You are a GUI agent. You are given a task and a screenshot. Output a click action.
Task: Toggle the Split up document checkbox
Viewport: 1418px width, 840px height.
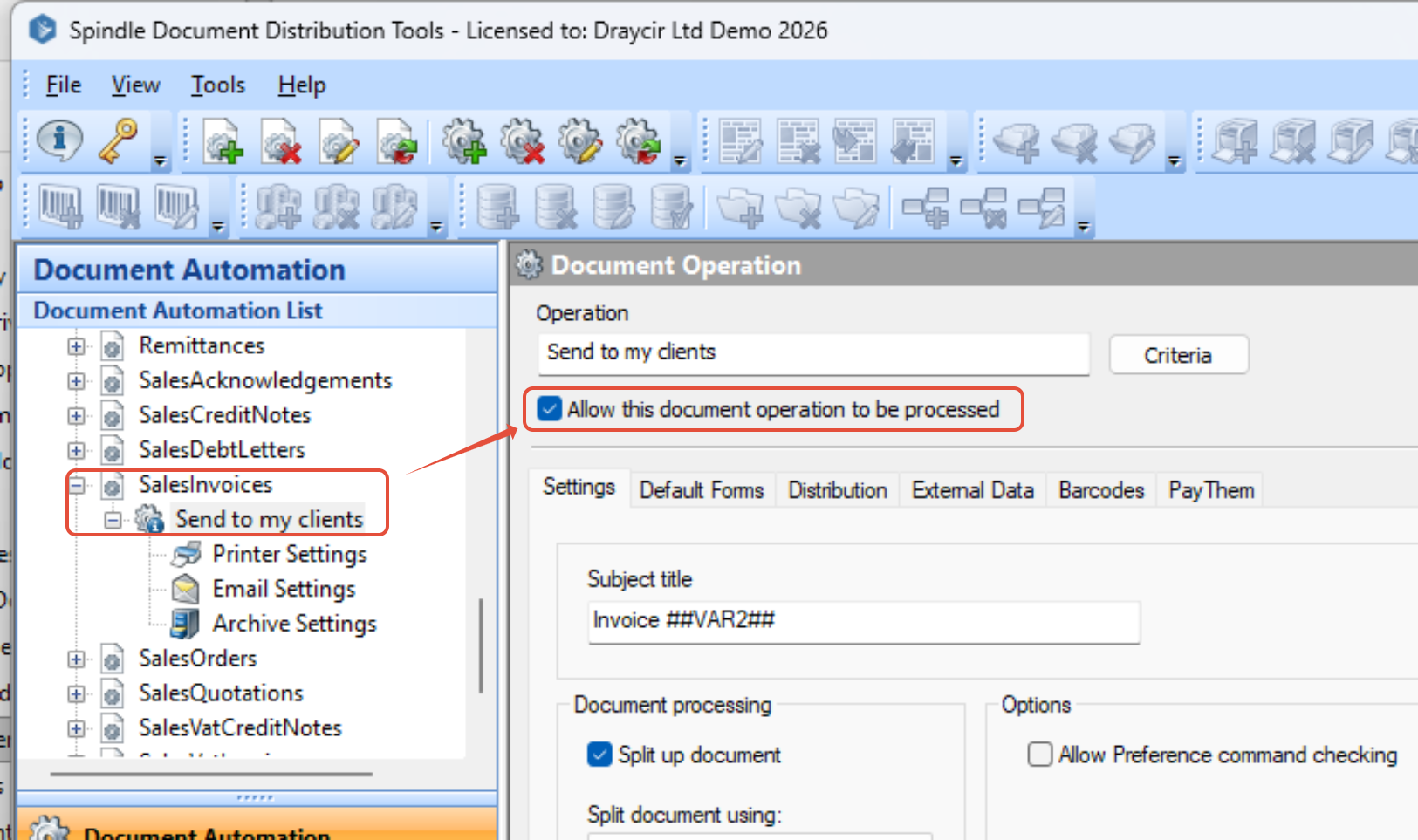[x=599, y=755]
